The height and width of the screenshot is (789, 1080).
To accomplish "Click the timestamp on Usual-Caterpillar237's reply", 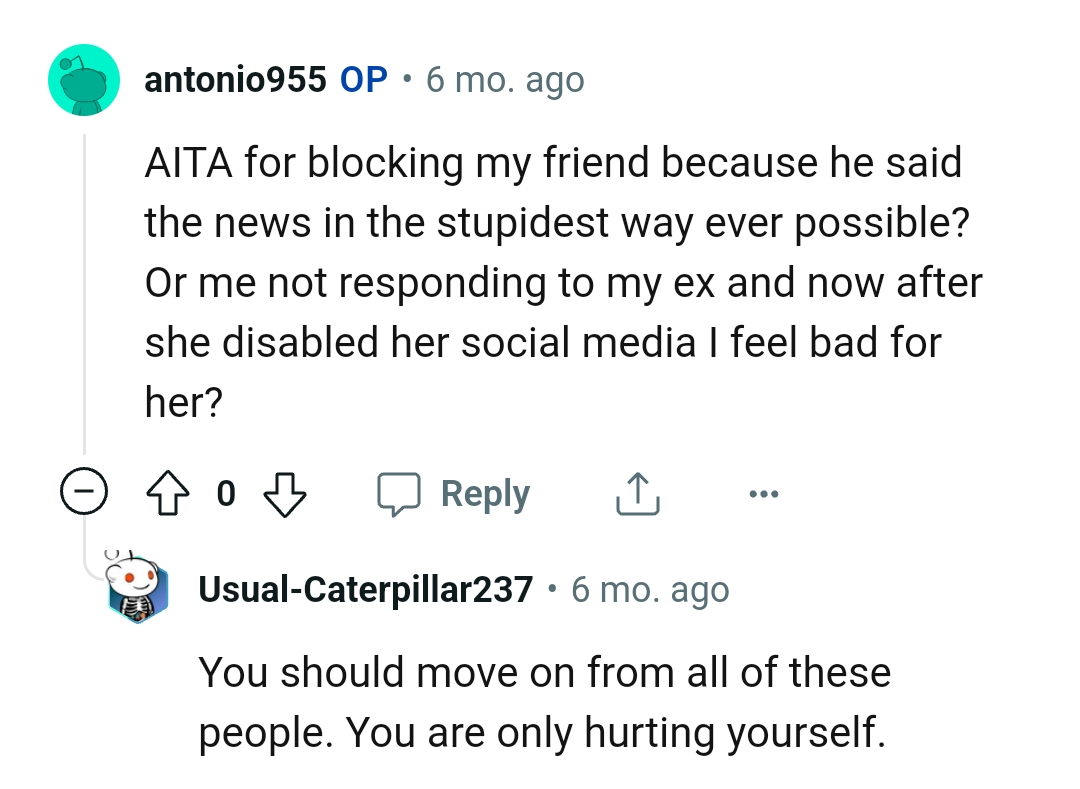I will tap(651, 589).
